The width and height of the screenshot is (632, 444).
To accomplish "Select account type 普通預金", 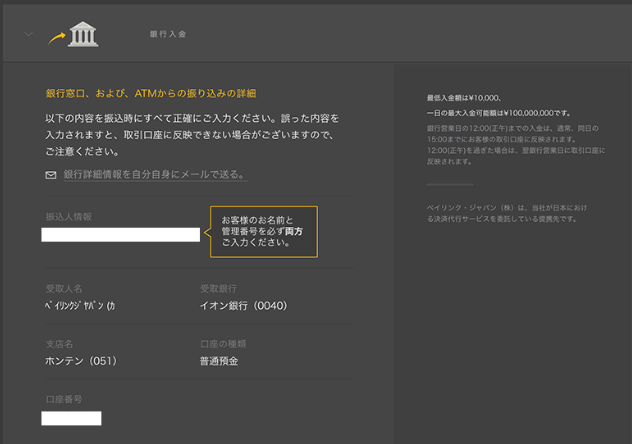I will coord(219,361).
